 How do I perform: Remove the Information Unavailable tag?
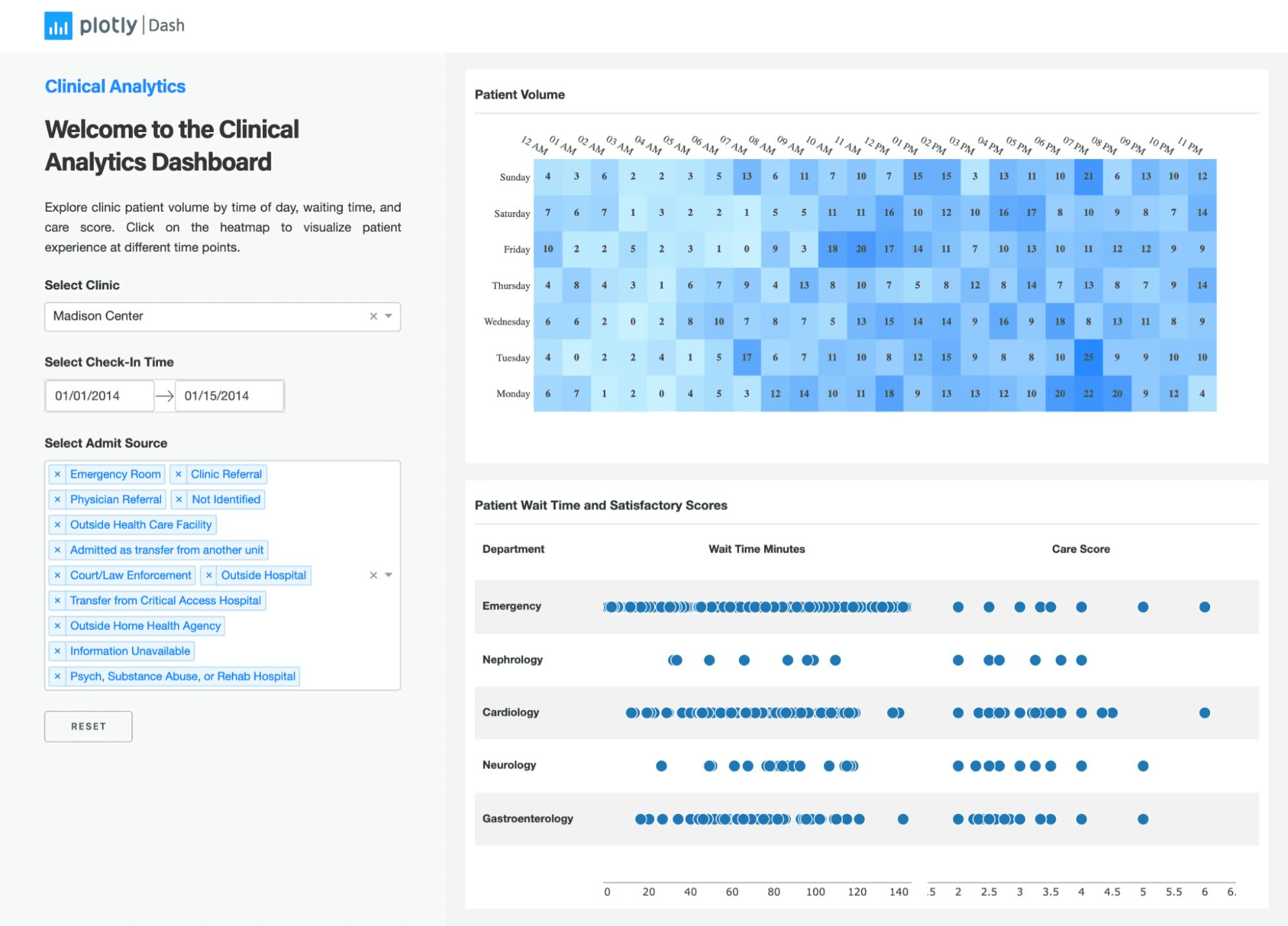pyautogui.click(x=57, y=651)
